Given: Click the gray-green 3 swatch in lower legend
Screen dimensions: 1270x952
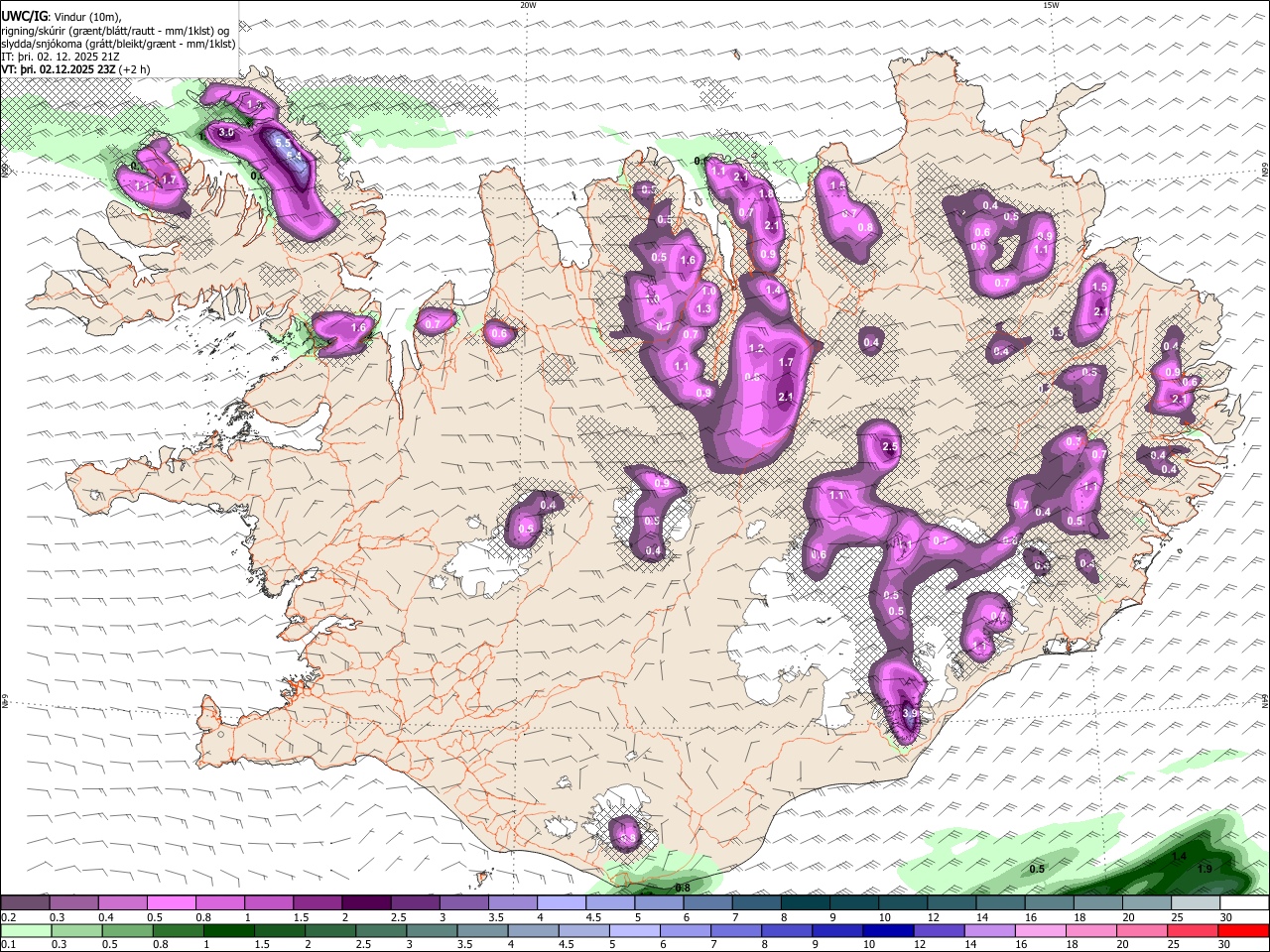Looking at the screenshot, I should (x=432, y=930).
